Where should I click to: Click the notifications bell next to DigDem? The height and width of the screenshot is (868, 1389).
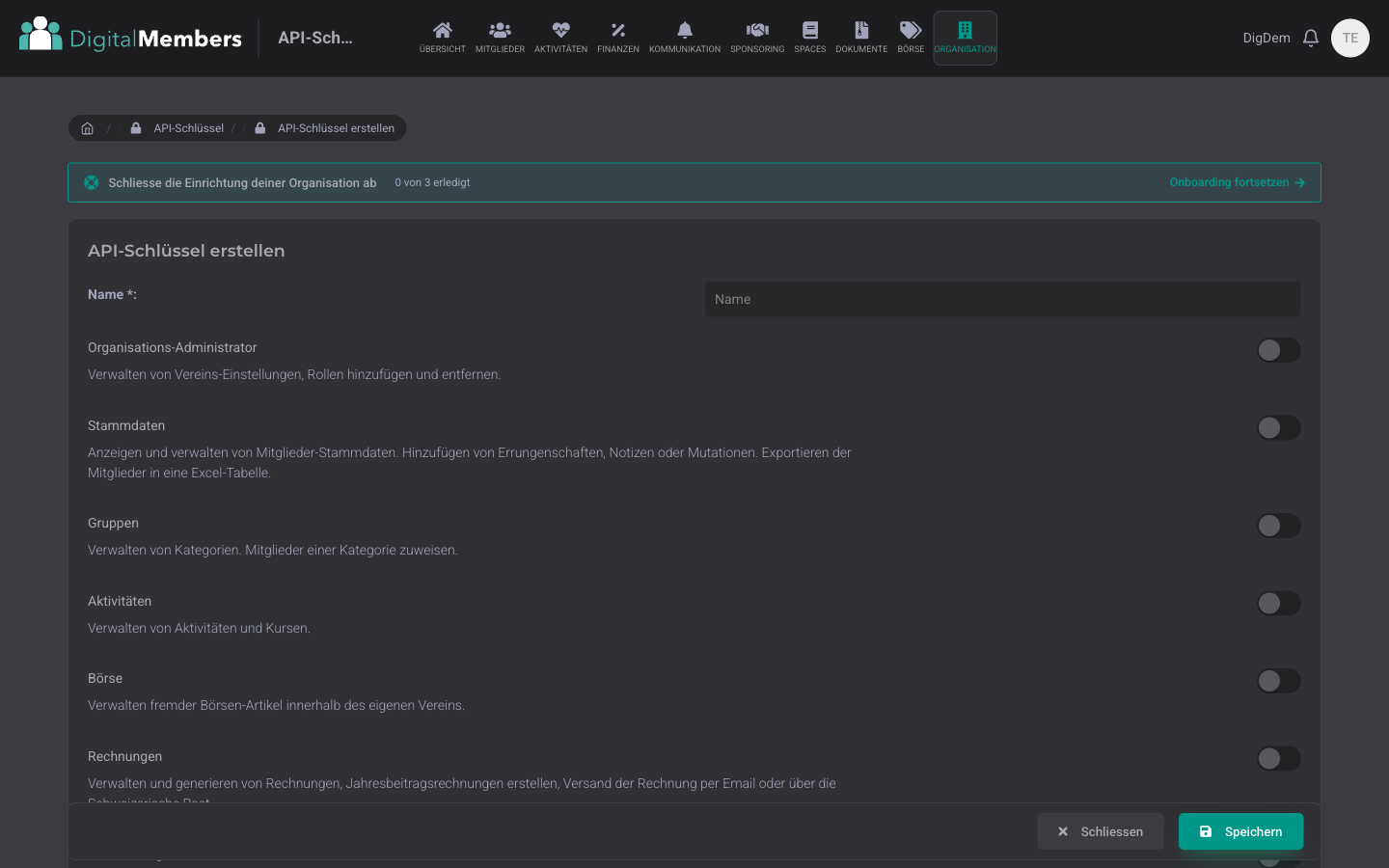[1310, 38]
